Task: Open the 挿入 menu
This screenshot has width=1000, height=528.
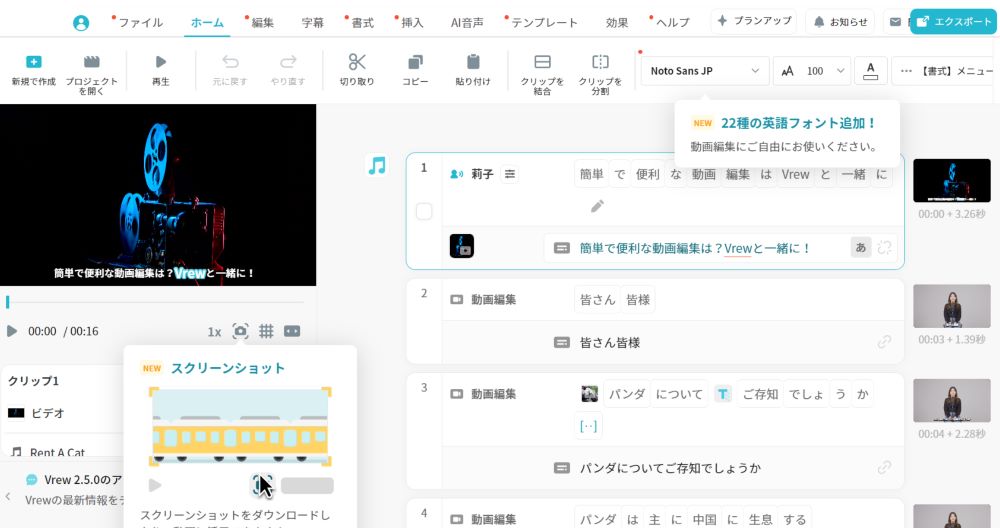Action: click(412, 22)
